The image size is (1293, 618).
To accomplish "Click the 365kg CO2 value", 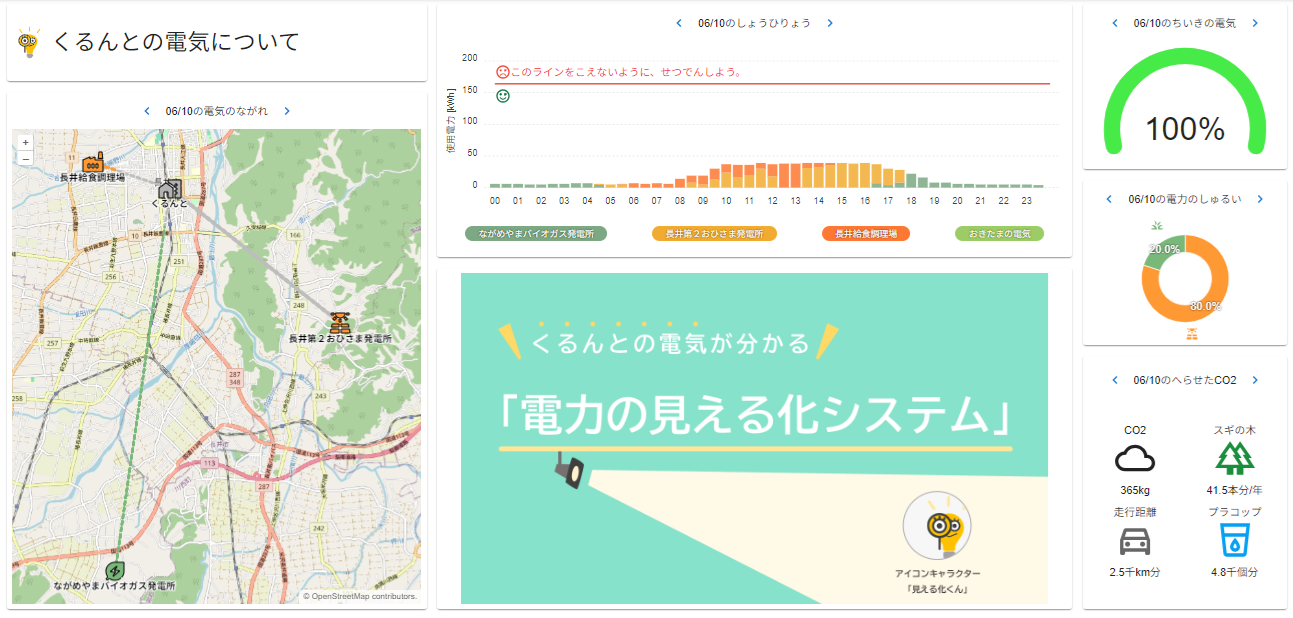I will pyautogui.click(x=1135, y=490).
